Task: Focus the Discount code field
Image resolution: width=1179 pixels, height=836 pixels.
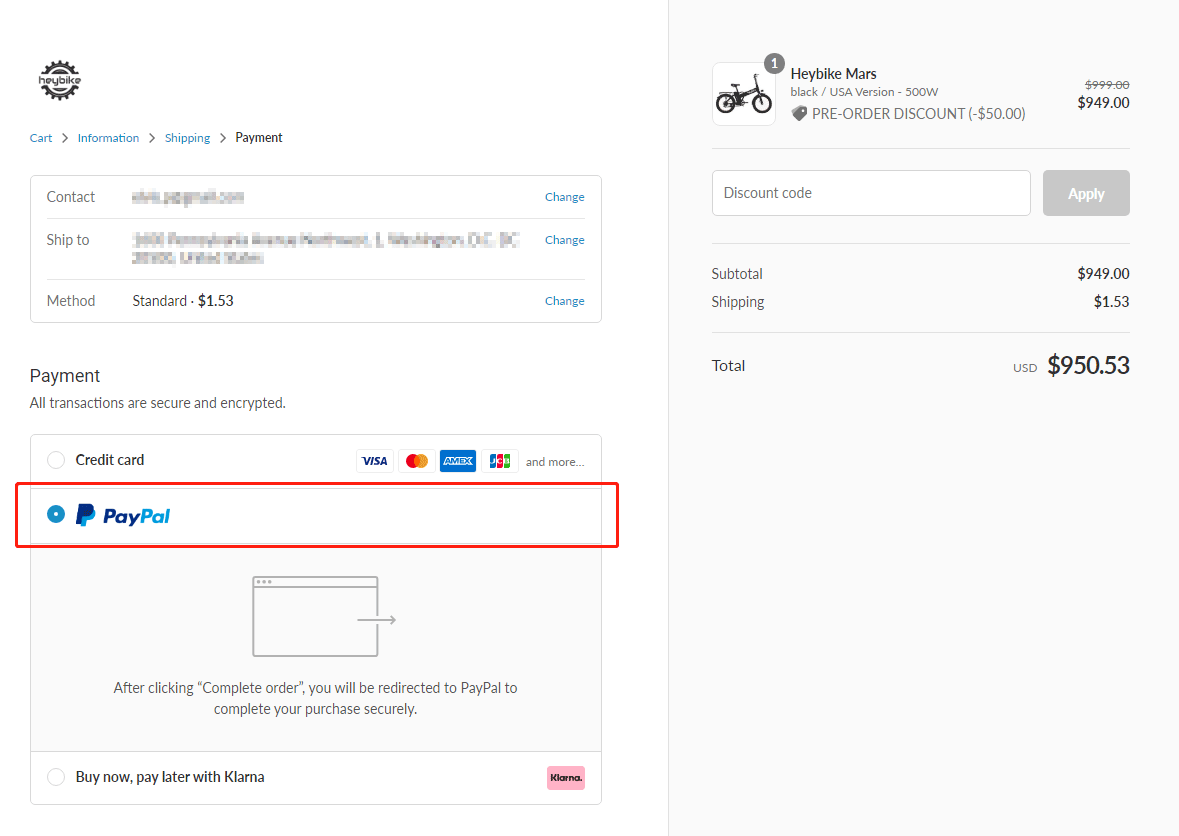Action: point(870,193)
